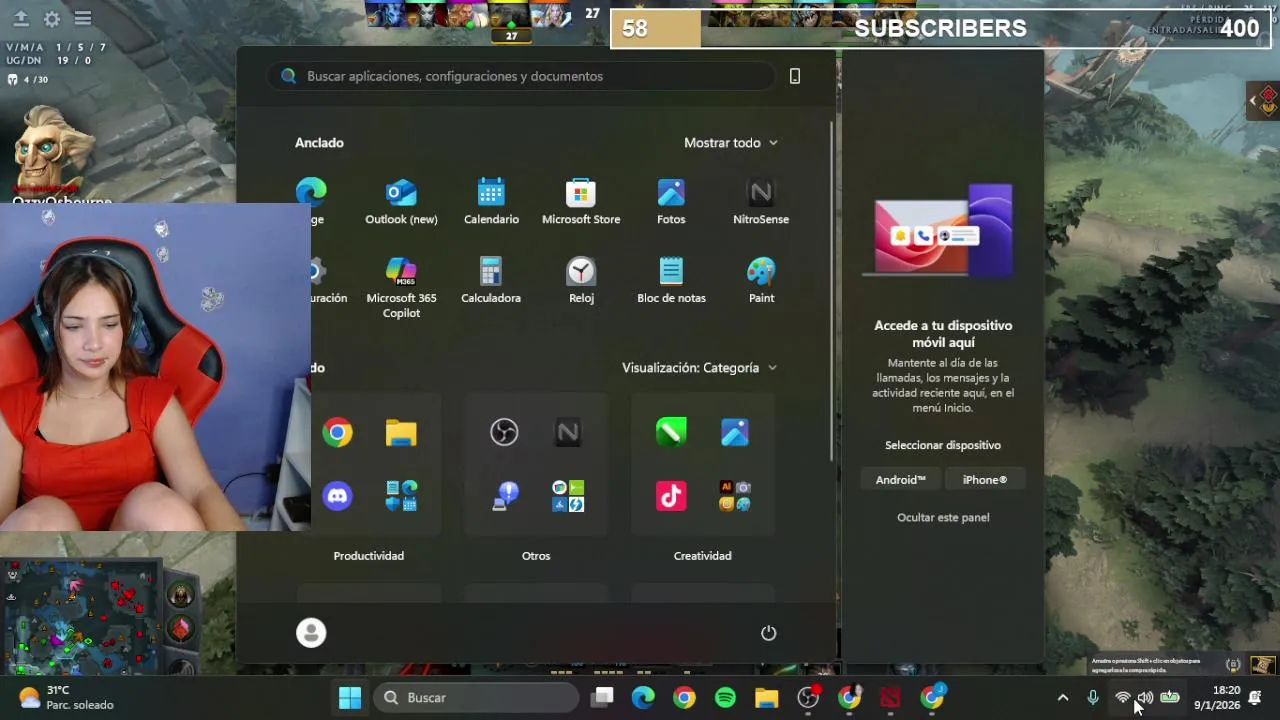
Task: Open the game hamburger menu icon
Action: coord(83,19)
